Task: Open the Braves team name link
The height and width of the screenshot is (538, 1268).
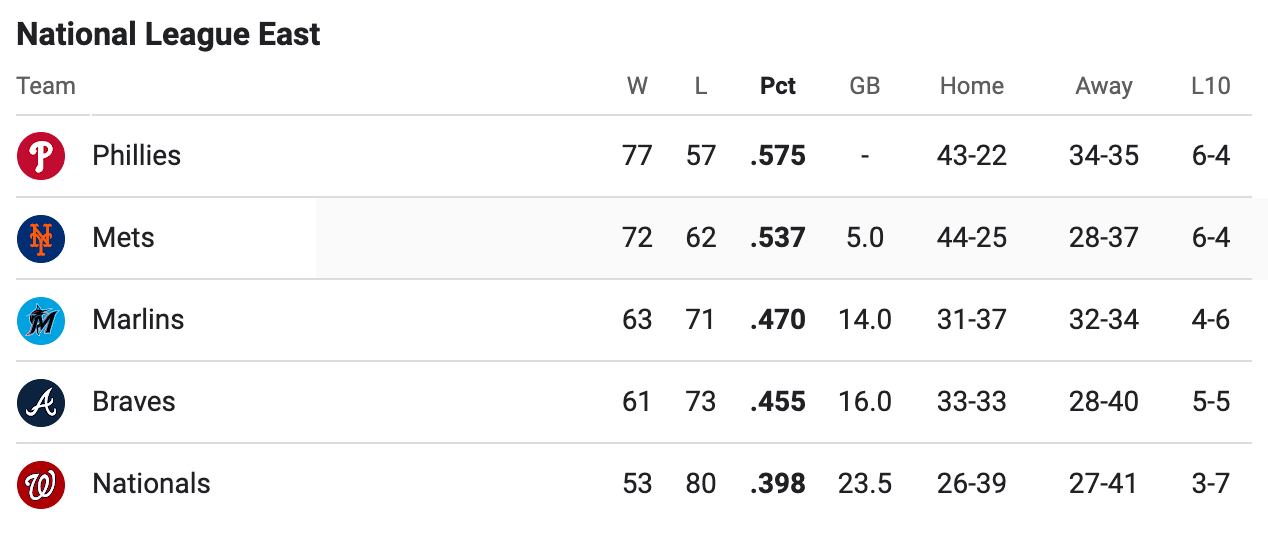Action: coord(134,402)
